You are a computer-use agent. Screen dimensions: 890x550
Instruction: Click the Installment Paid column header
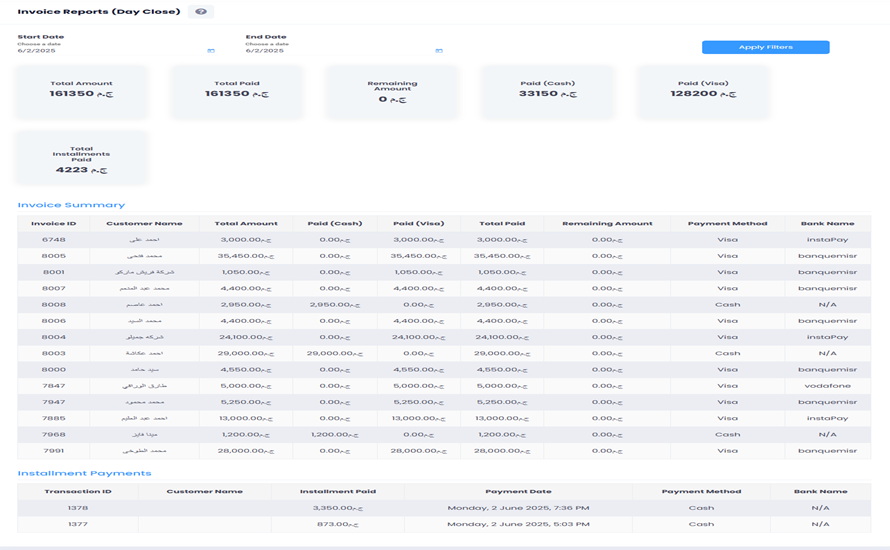338,492
